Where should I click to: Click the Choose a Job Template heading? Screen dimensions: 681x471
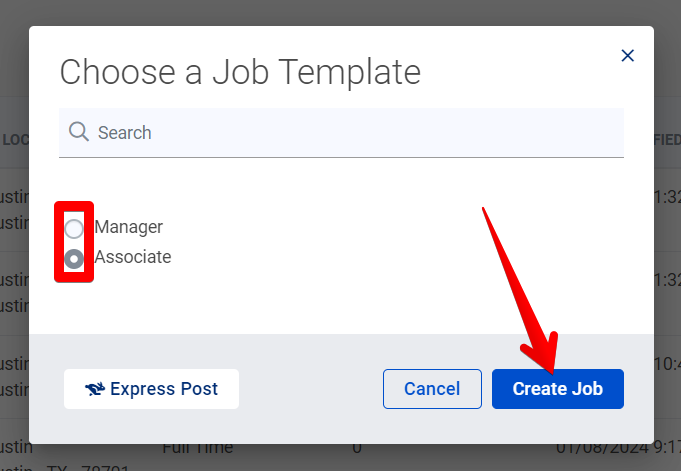click(240, 72)
